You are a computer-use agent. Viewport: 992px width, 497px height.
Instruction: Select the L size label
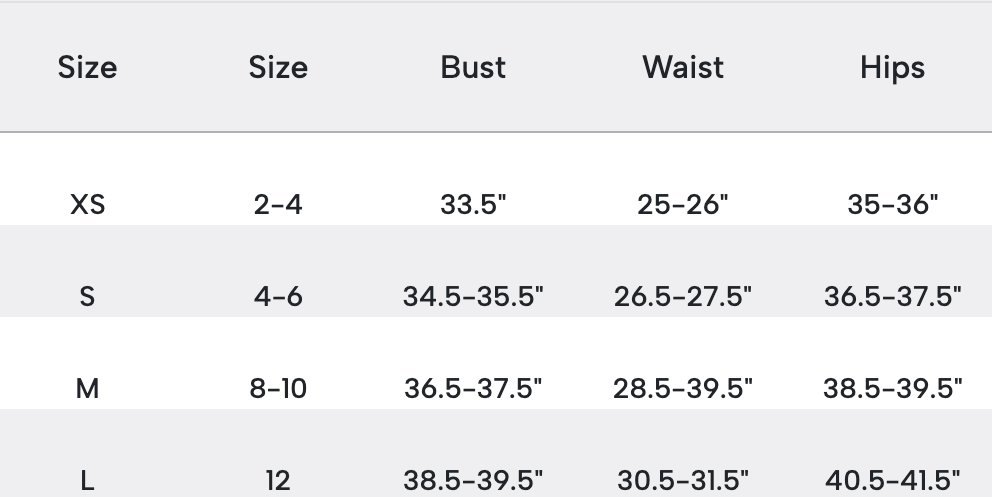pos(87,480)
